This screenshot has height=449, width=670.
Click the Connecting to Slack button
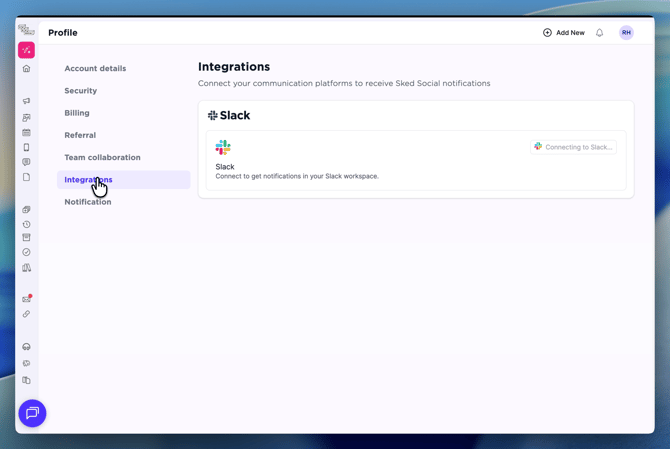tap(573, 147)
